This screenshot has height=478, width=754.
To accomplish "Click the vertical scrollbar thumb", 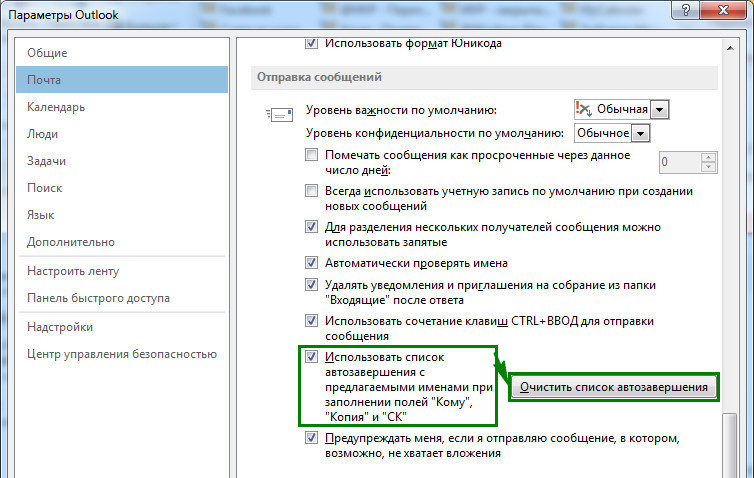I will (x=730, y=445).
